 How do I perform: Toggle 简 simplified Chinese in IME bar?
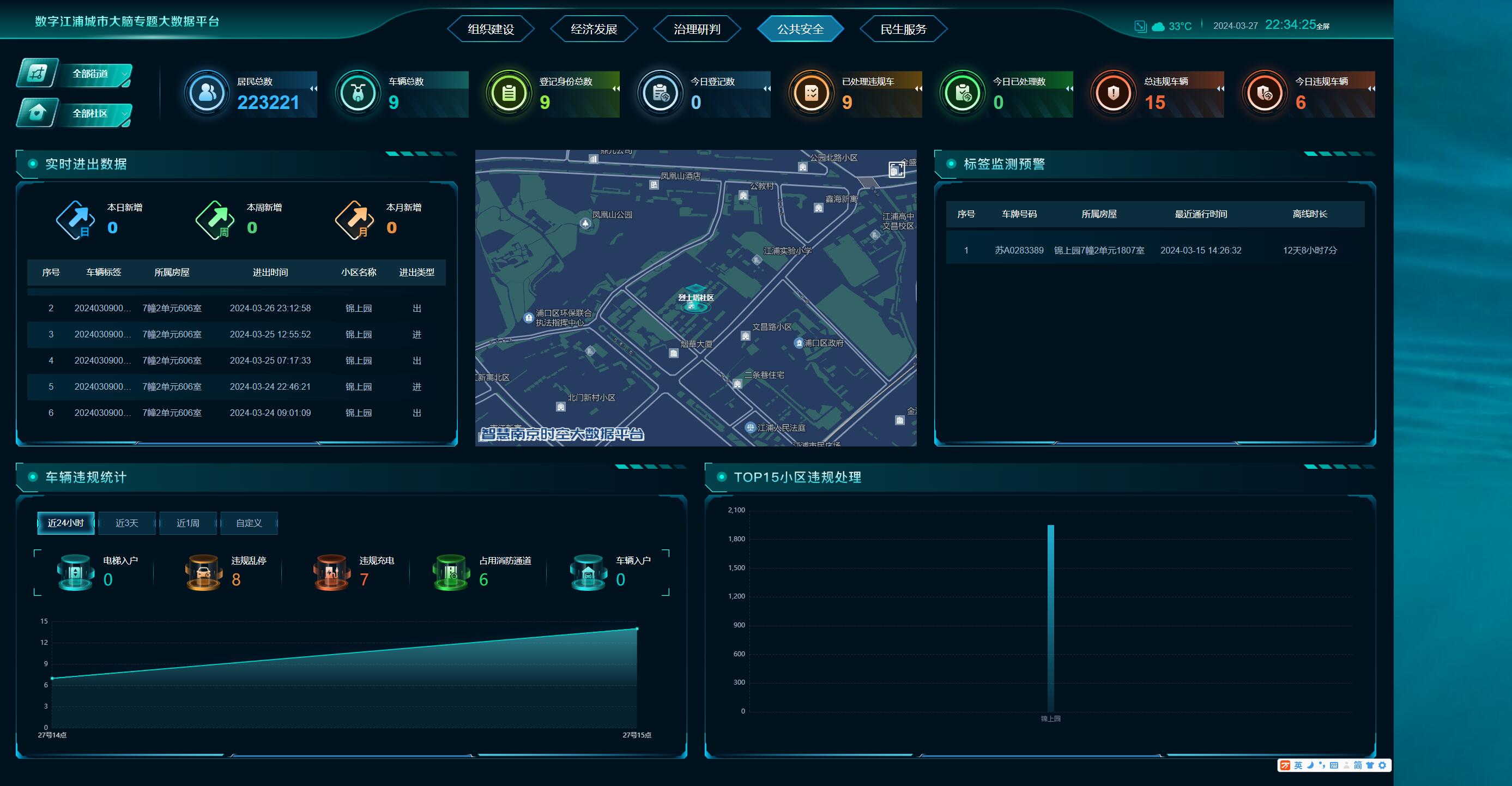[1358, 765]
